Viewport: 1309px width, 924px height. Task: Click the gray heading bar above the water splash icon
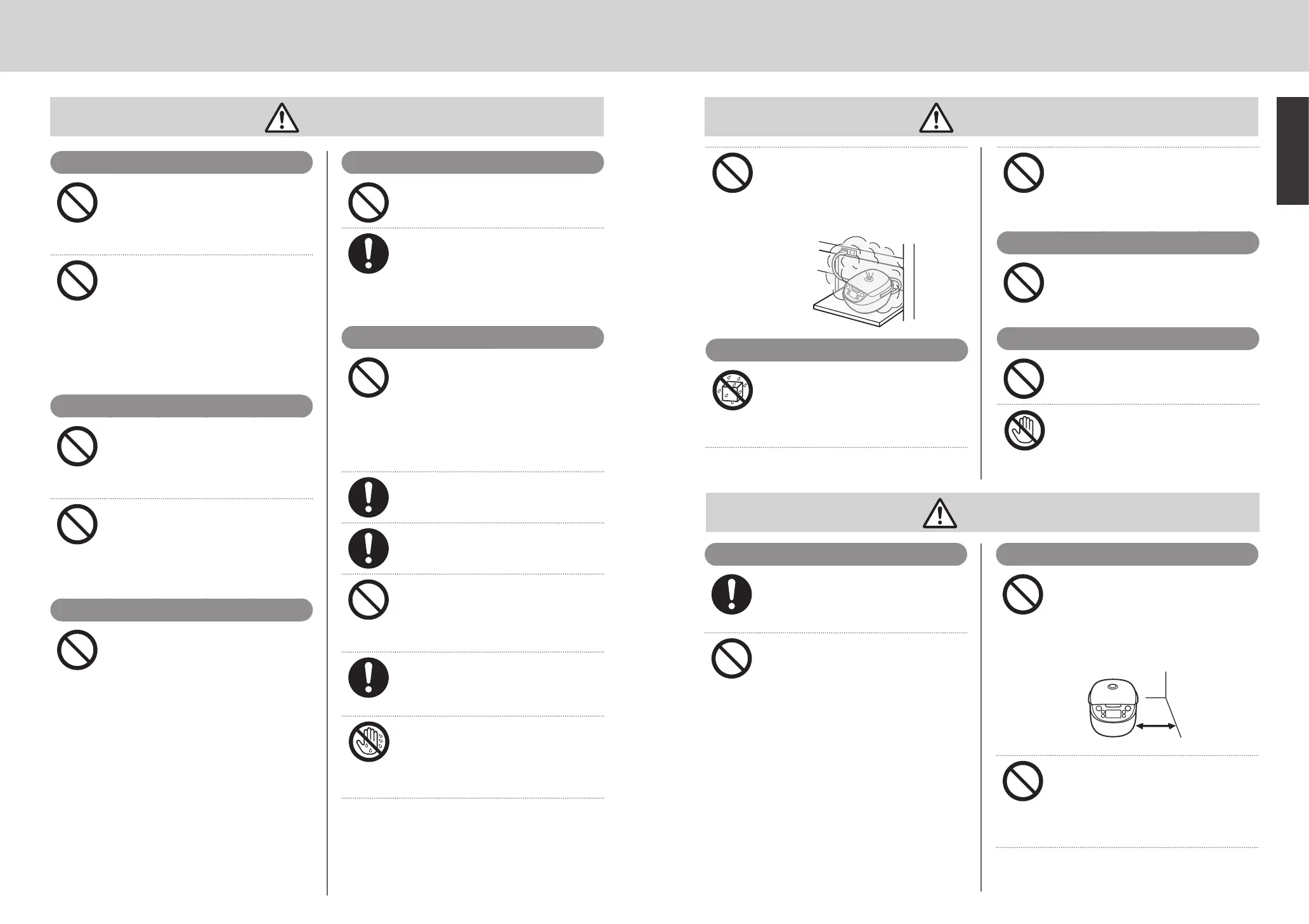[x=837, y=350]
